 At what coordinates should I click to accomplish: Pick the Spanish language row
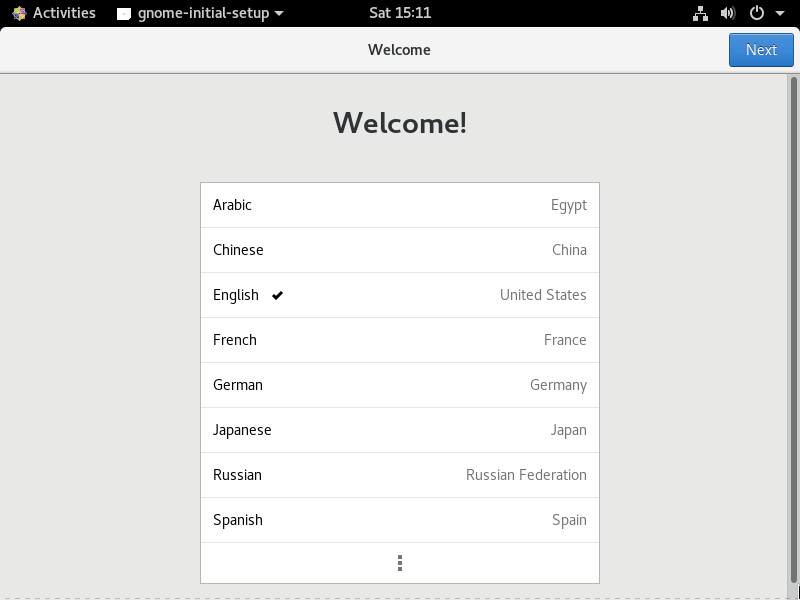point(400,520)
